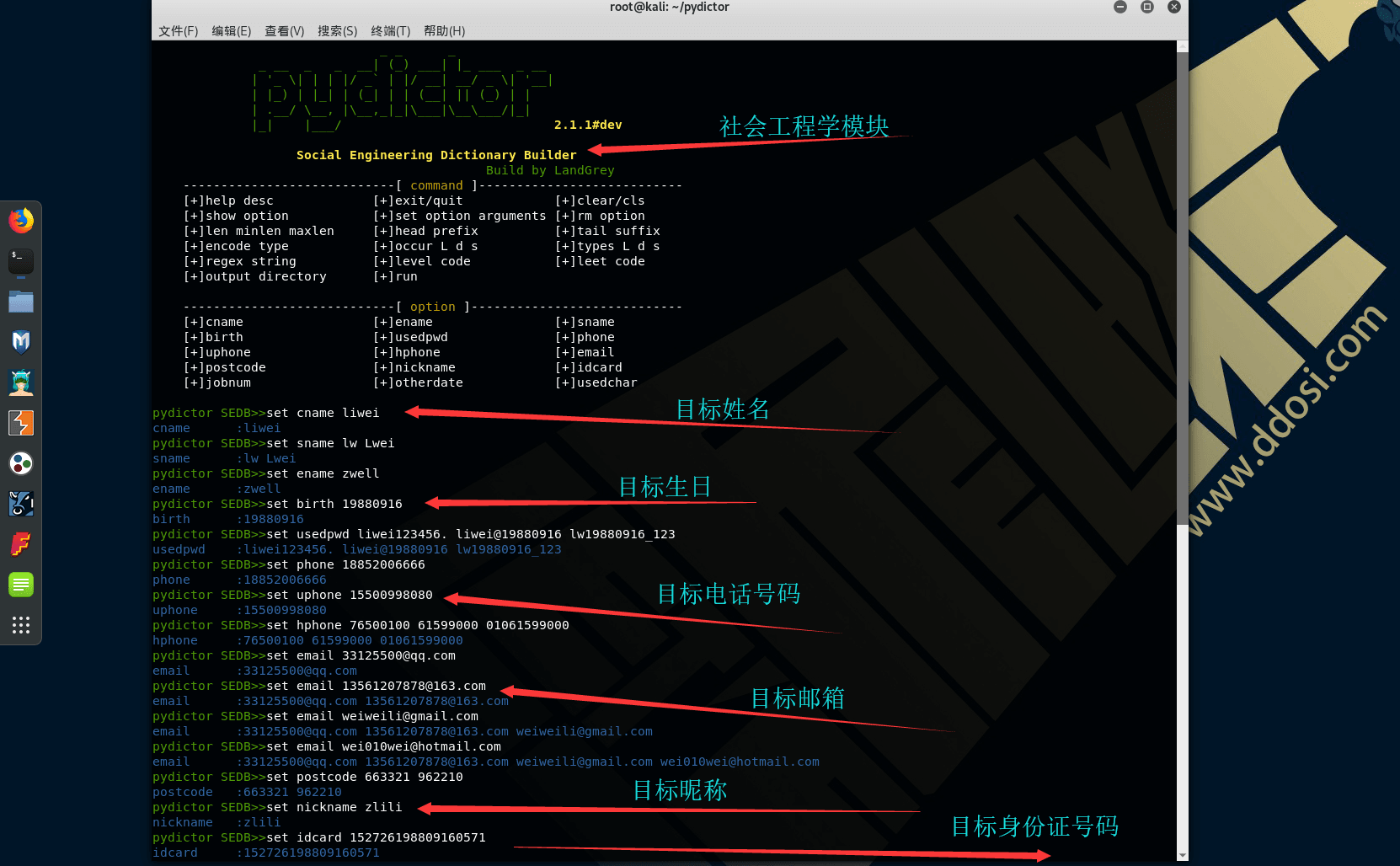Open the 编辑(E) menu
1400x866 pixels.
click(x=232, y=31)
